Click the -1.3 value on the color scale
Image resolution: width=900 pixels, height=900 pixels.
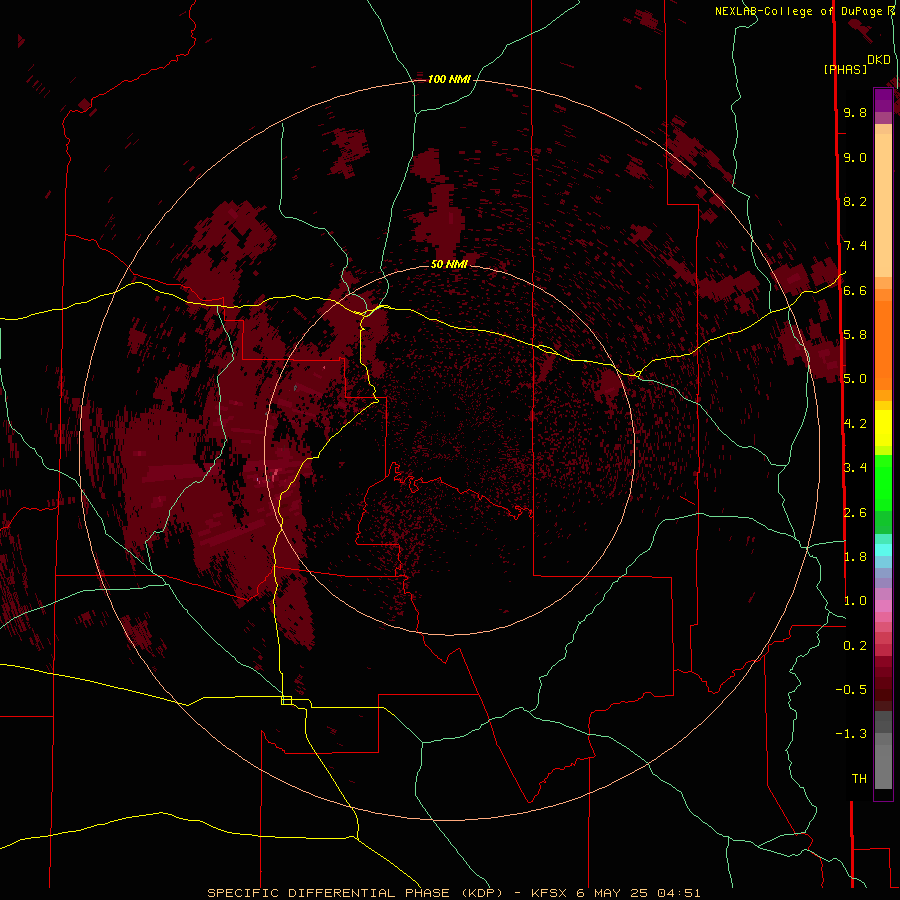pos(851,734)
